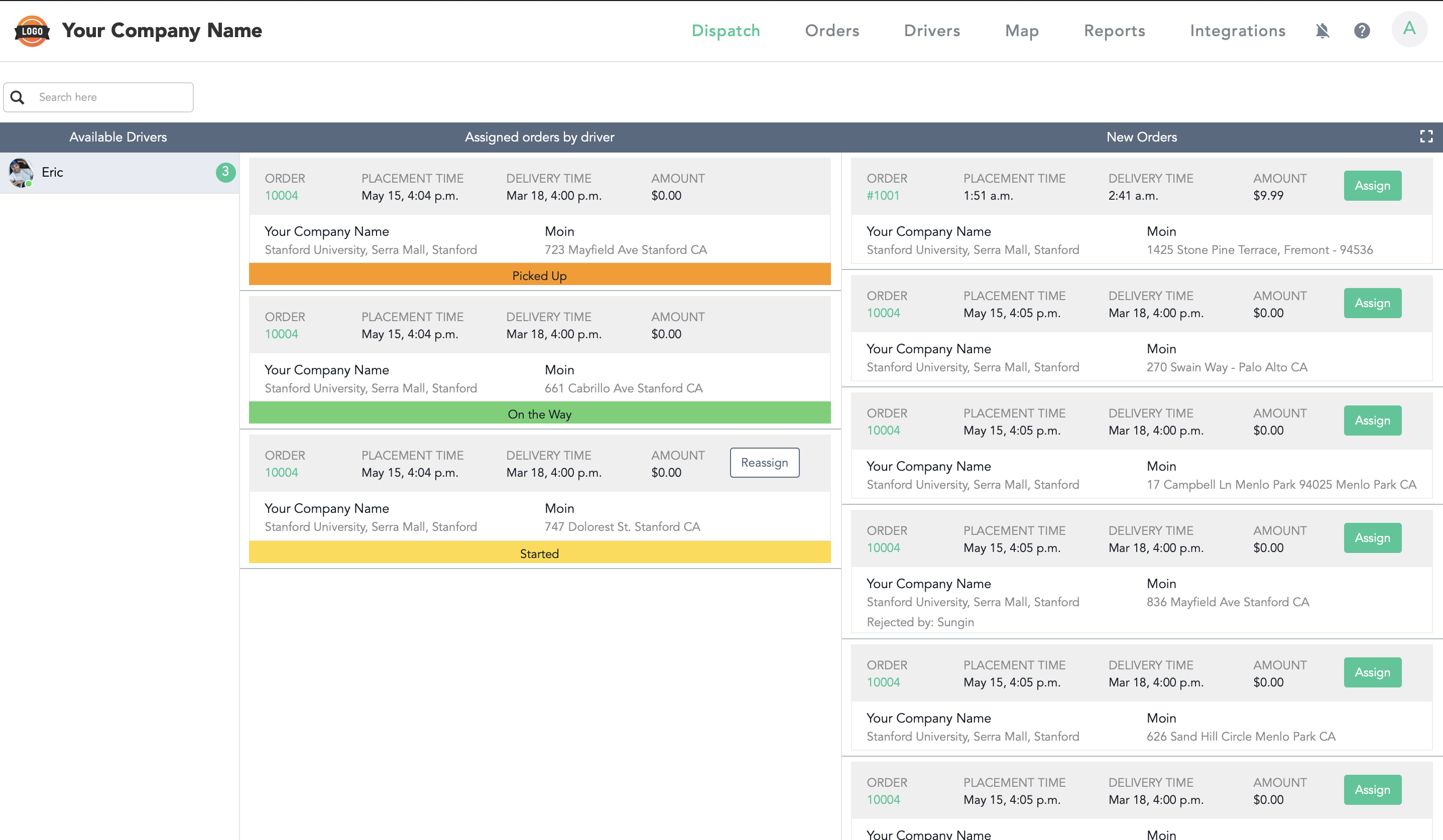Go to the Map tab
The width and height of the screenshot is (1443, 840).
pos(1022,30)
